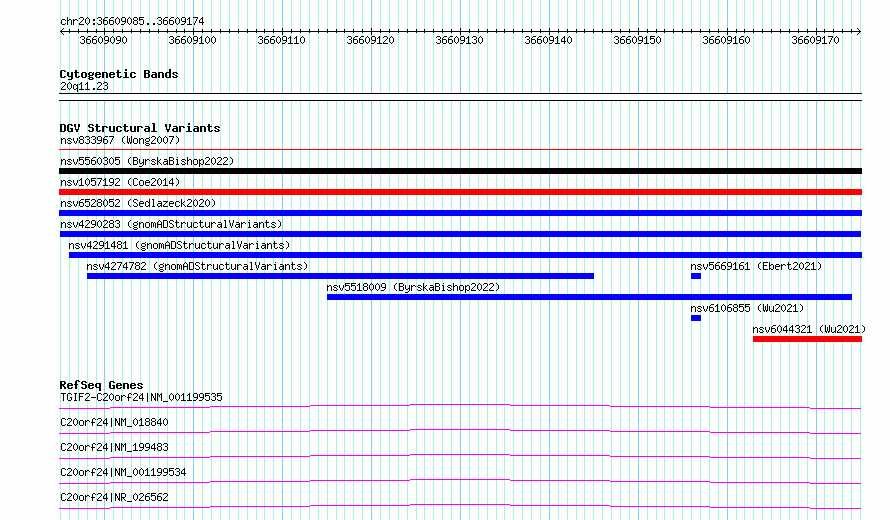
Task: Open nsv6044321 (Wu2021) label
Action: (809, 329)
